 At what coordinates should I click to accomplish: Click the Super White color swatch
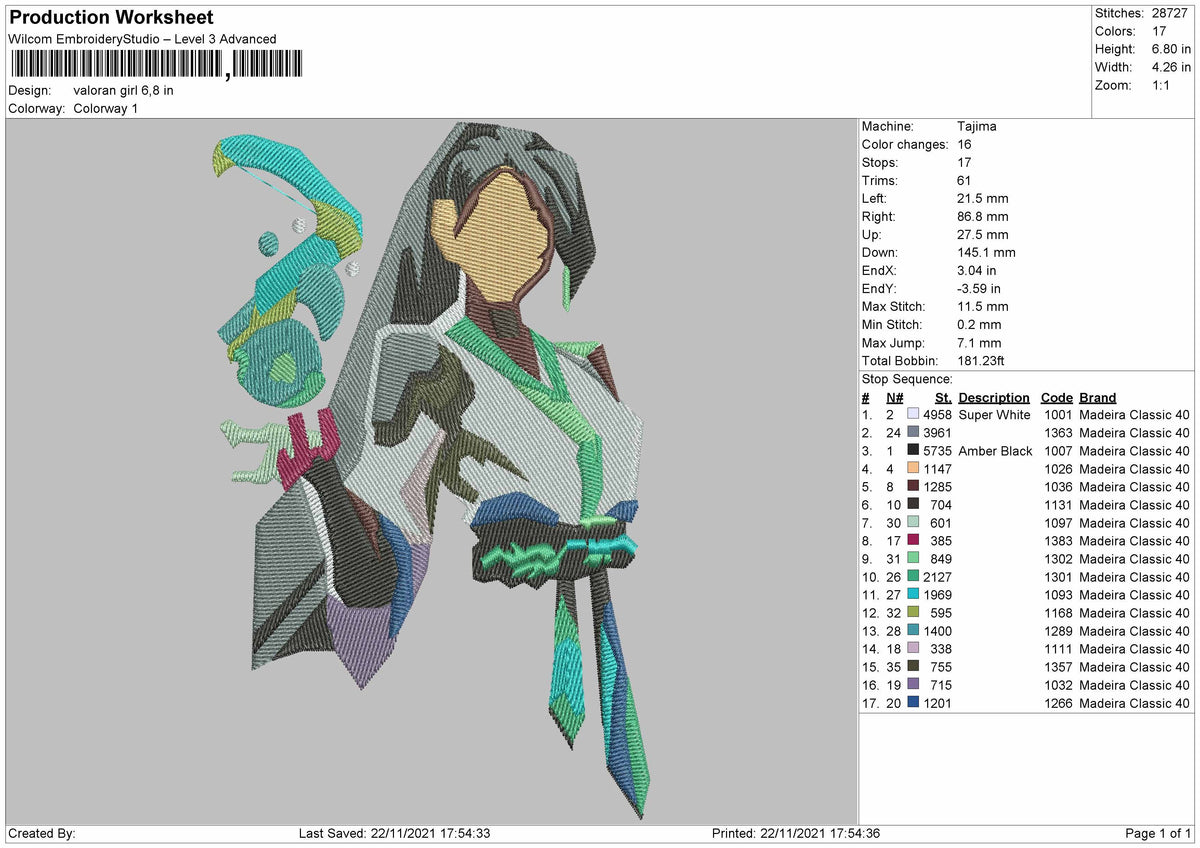[913, 414]
